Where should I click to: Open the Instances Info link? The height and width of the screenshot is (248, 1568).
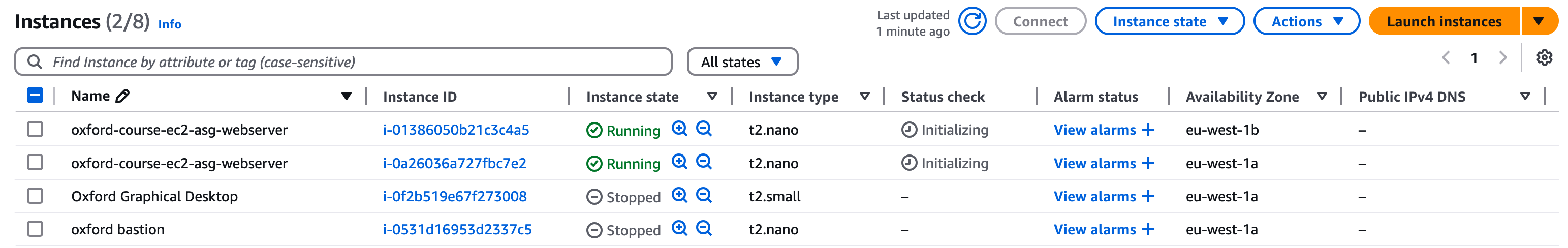pos(169,24)
